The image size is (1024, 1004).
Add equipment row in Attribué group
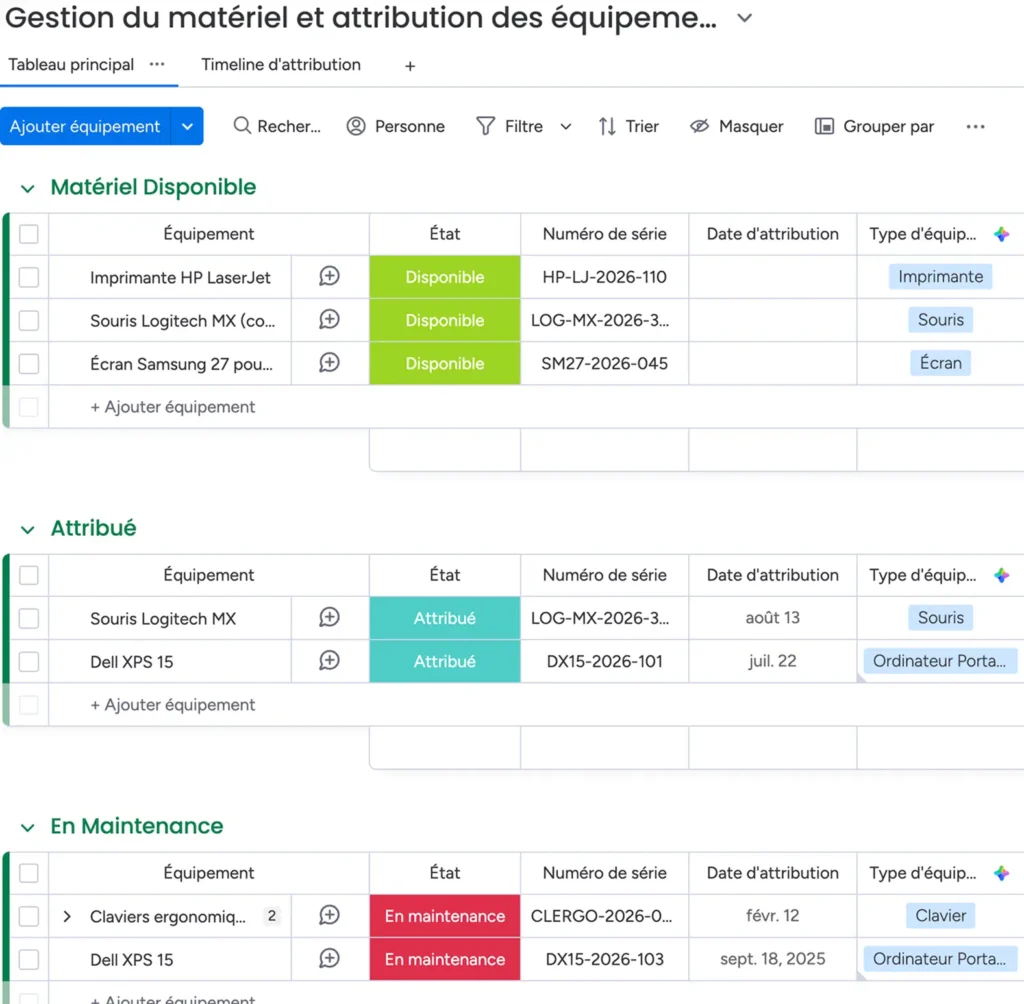point(173,704)
